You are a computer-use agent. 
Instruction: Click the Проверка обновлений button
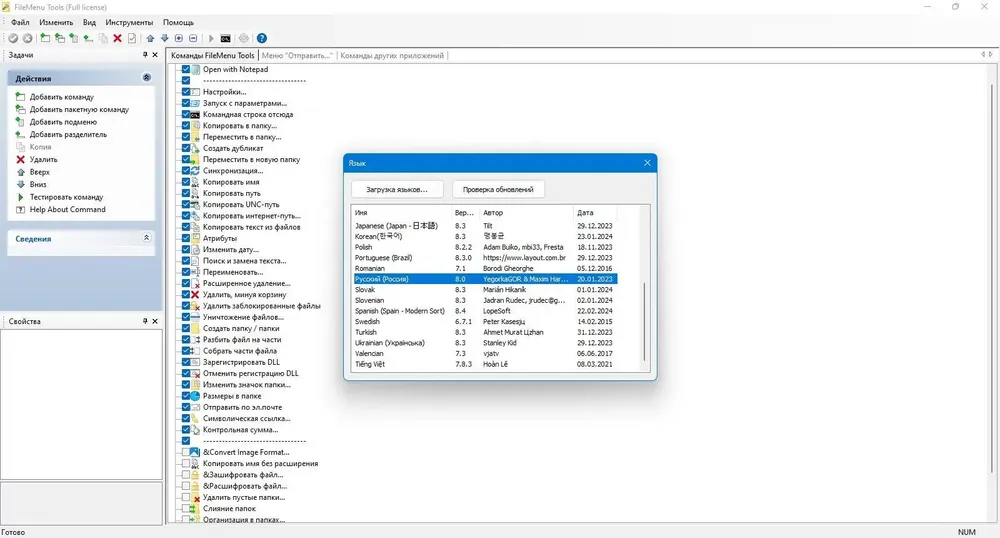click(x=498, y=189)
